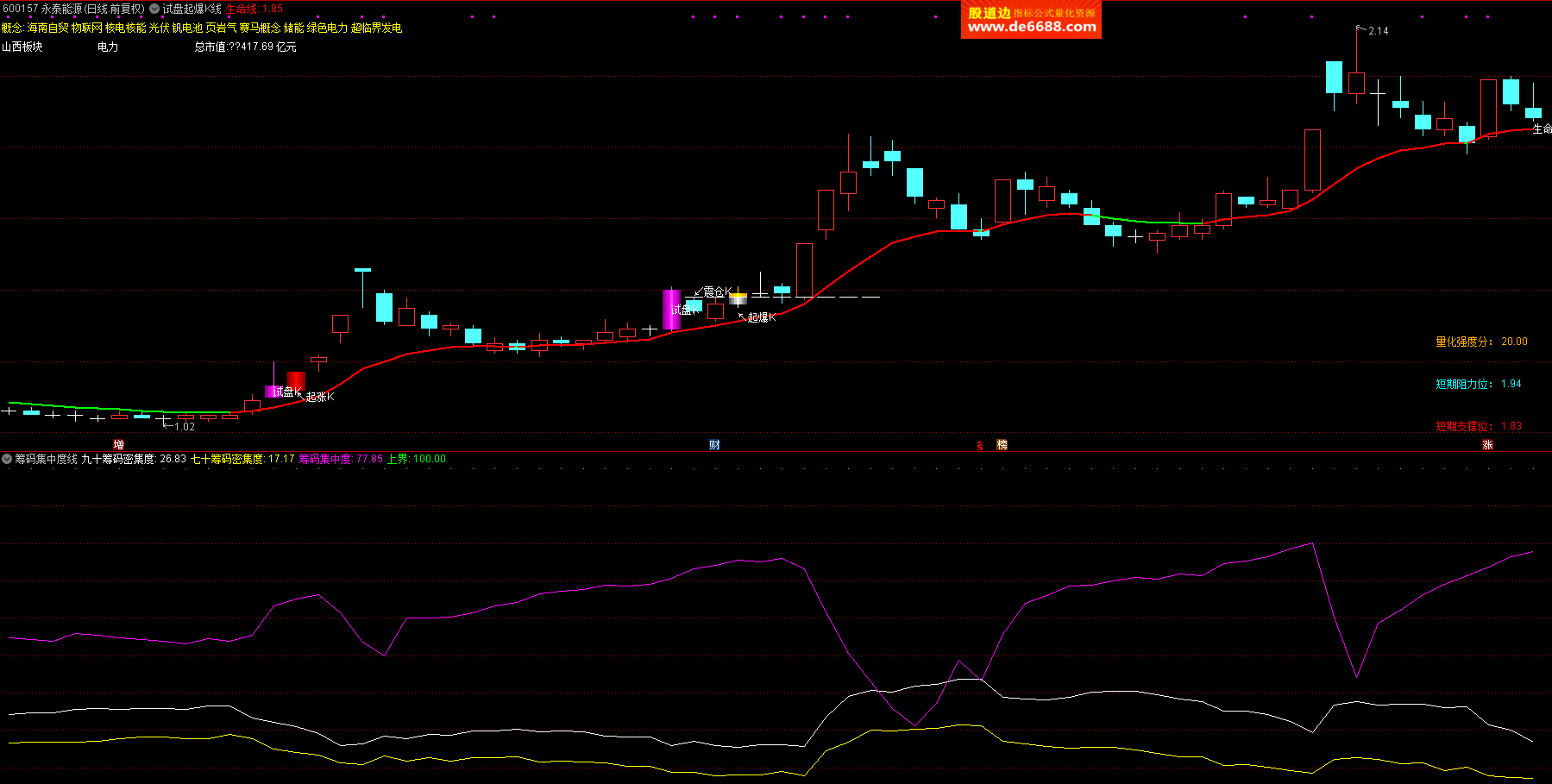Click the 2.14 high price marker
The height and width of the screenshot is (784, 1552).
tap(1378, 31)
